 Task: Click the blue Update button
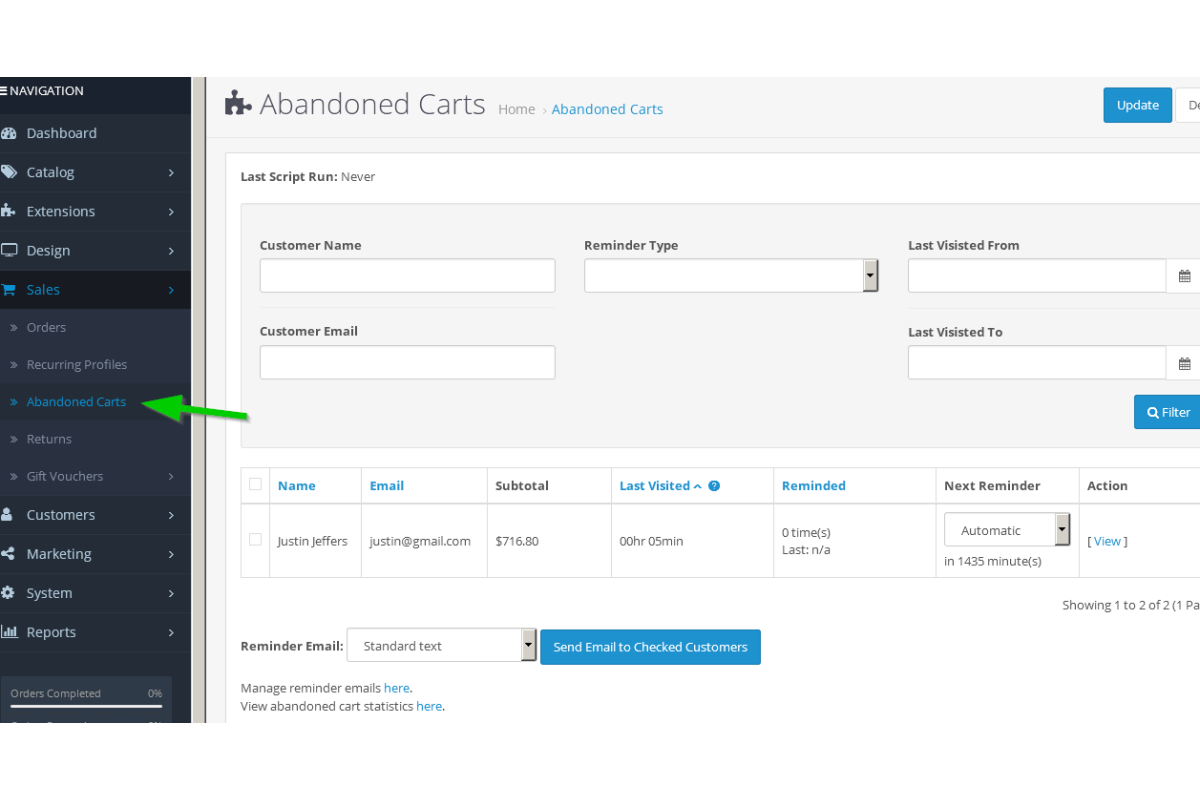[1137, 105]
